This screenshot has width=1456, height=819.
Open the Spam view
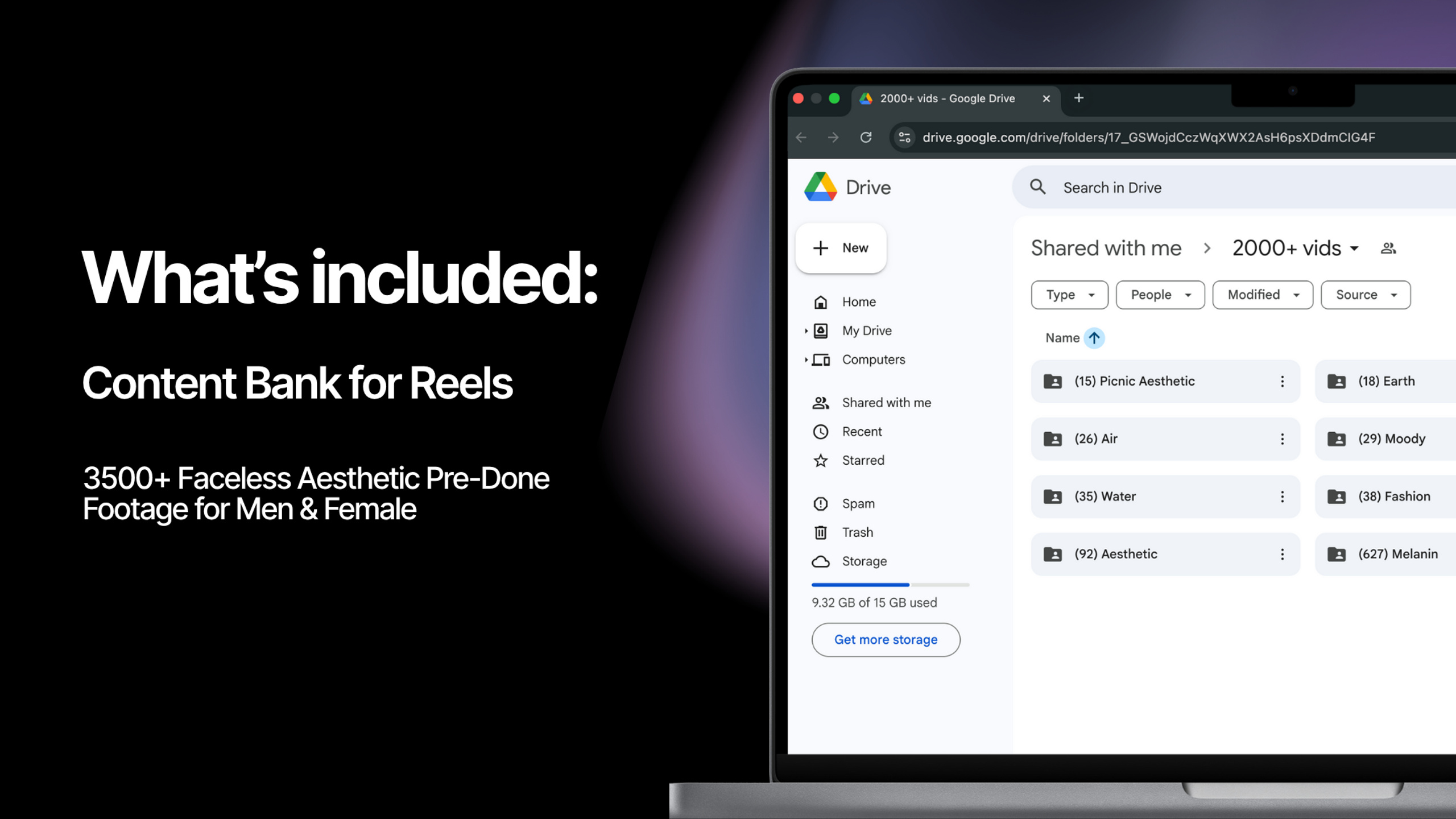(x=858, y=504)
